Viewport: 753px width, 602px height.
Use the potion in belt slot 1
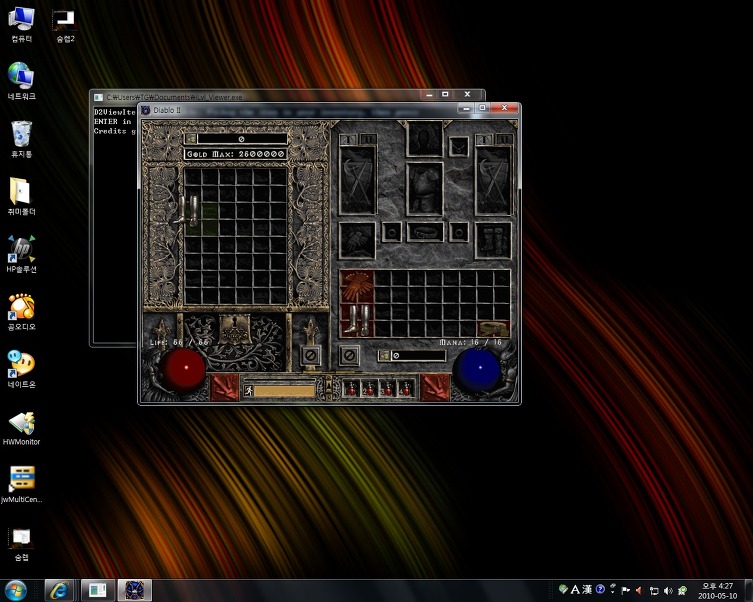(351, 388)
